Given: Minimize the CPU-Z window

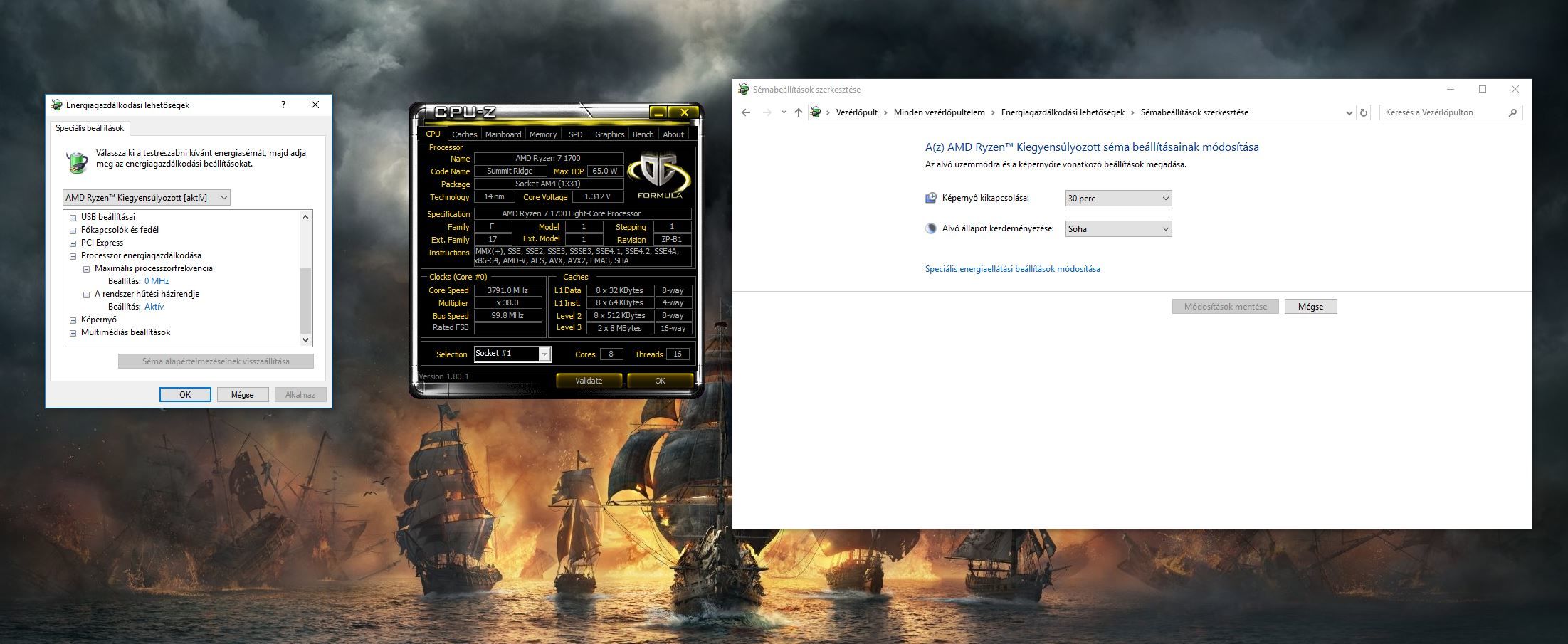Looking at the screenshot, I should [658, 112].
